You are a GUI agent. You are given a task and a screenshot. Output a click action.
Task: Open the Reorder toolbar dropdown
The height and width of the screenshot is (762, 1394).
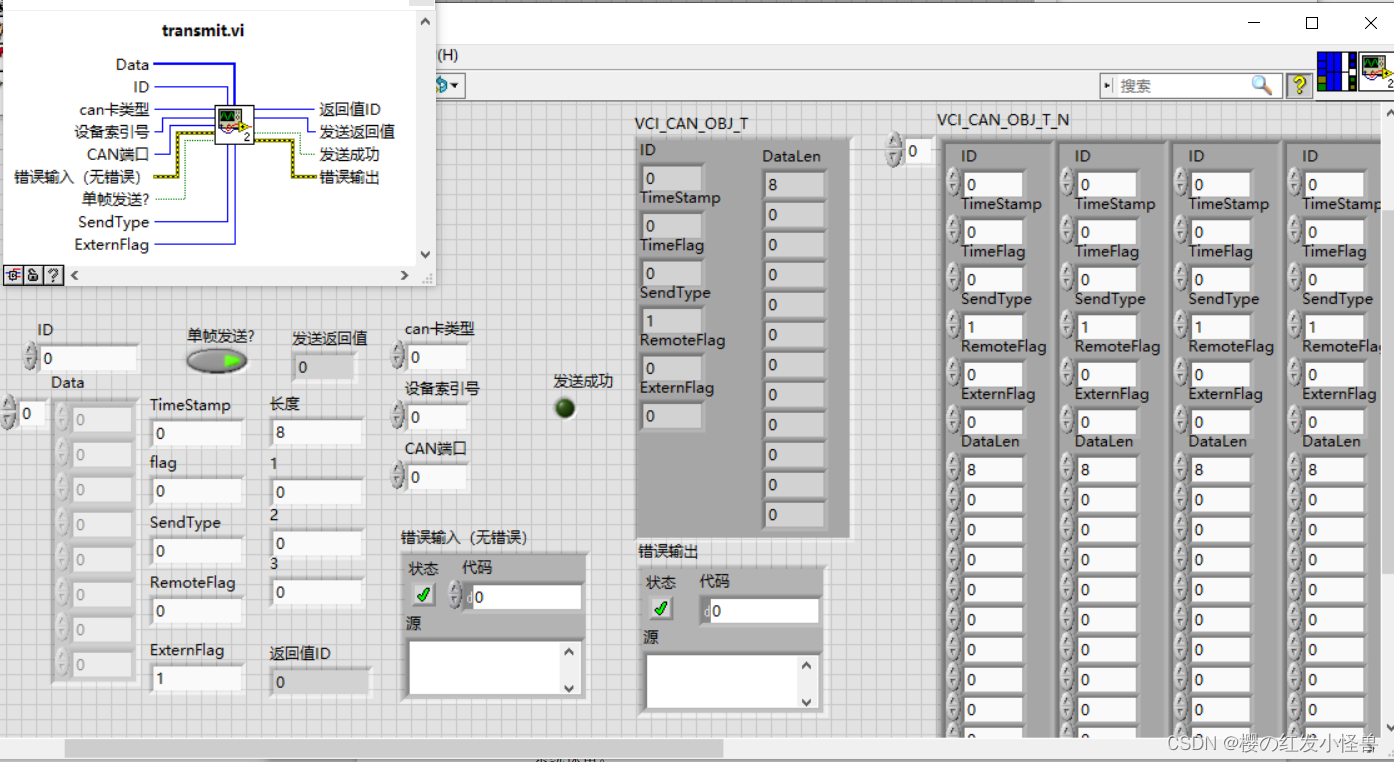448,86
